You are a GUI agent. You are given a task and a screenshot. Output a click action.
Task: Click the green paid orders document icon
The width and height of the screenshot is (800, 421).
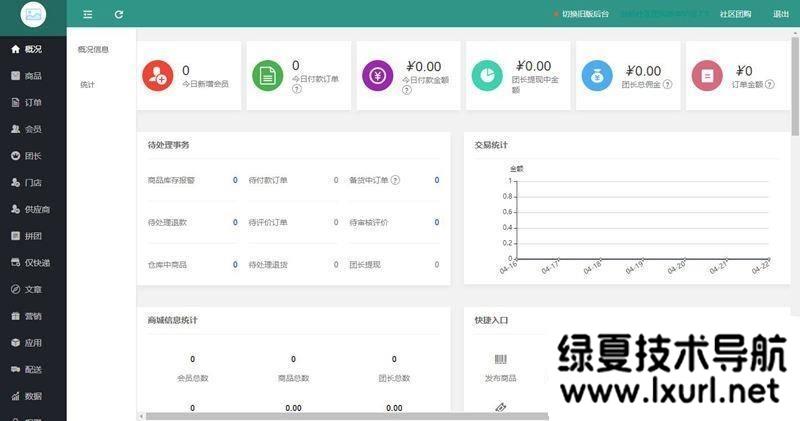(267, 75)
